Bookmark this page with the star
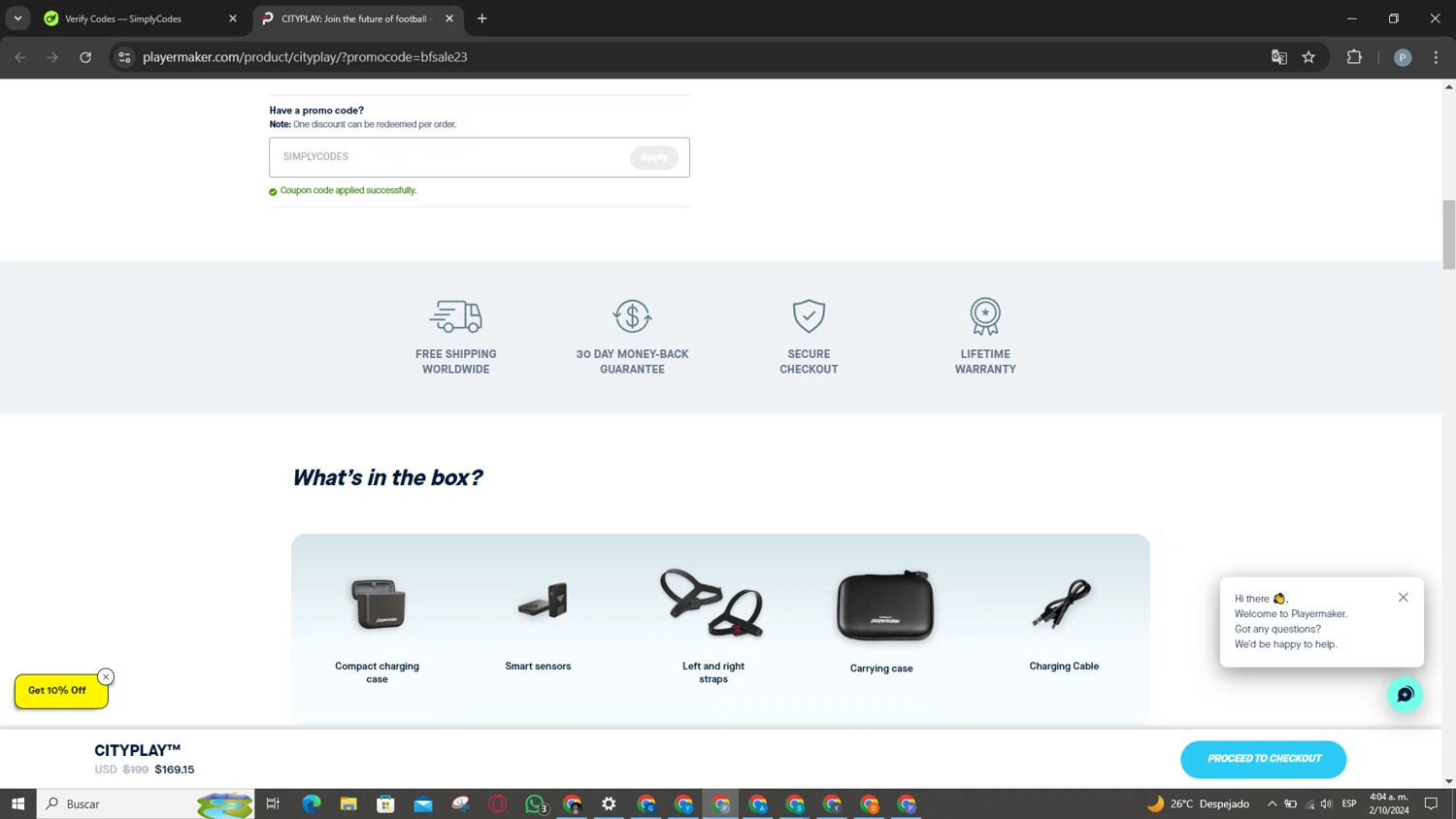Screen dimensions: 1456x819 (x=1308, y=57)
